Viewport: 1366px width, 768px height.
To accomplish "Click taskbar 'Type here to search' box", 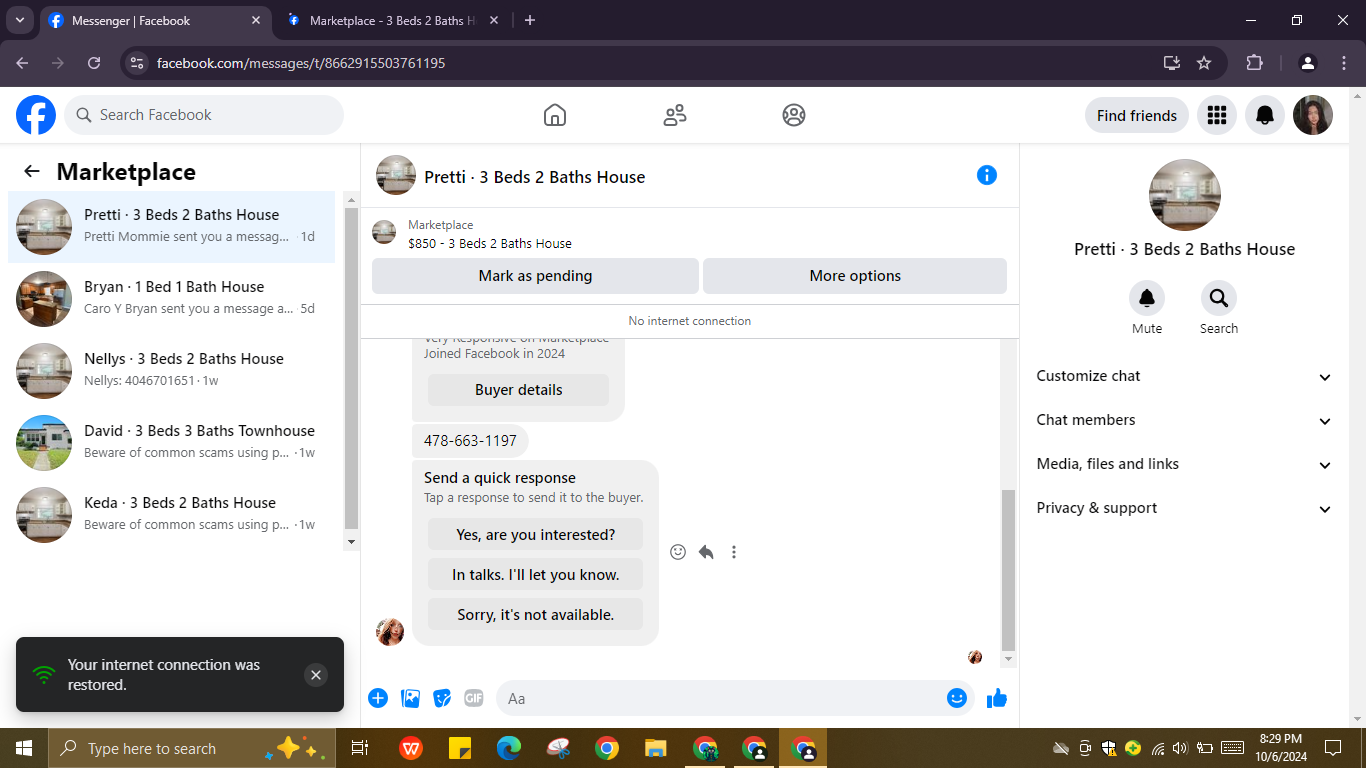I will click(192, 748).
